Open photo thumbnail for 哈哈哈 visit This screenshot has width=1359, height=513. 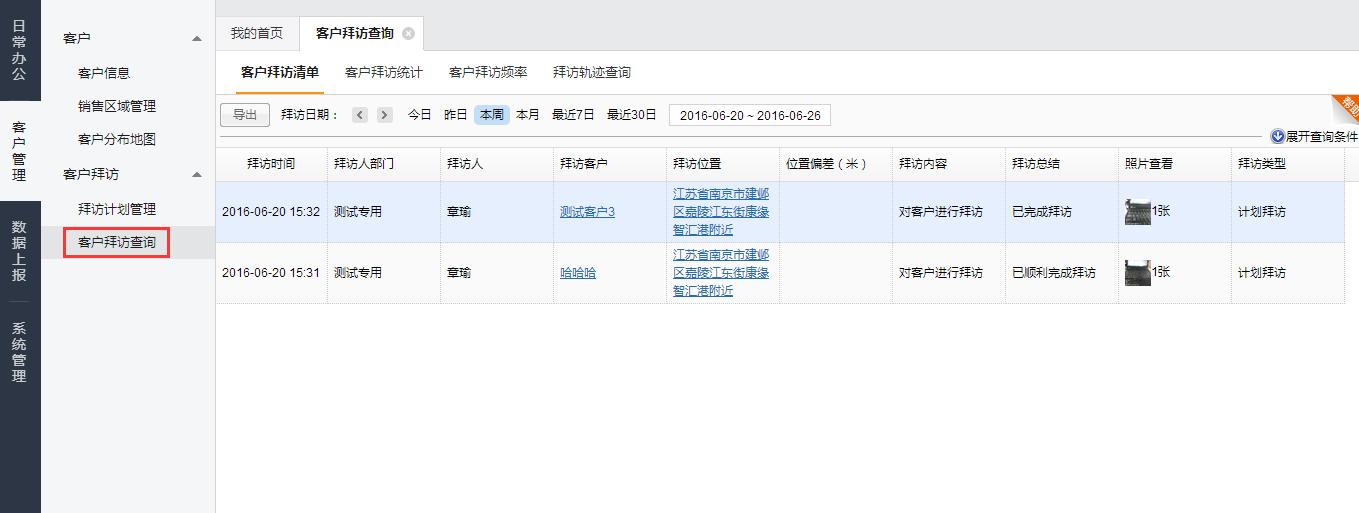(1137, 273)
